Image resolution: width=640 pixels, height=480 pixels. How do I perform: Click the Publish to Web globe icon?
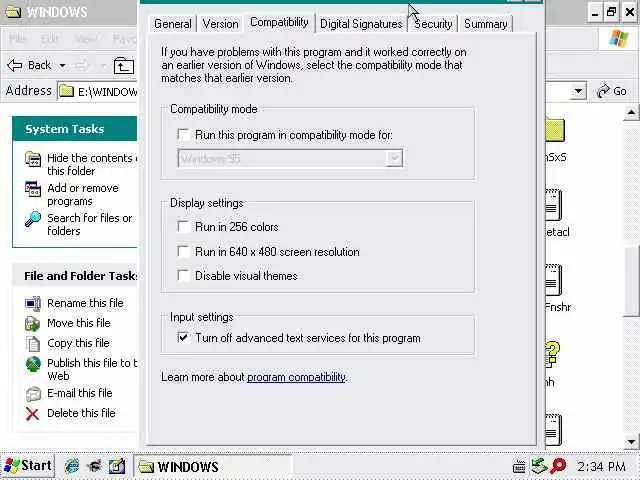(x=33, y=364)
